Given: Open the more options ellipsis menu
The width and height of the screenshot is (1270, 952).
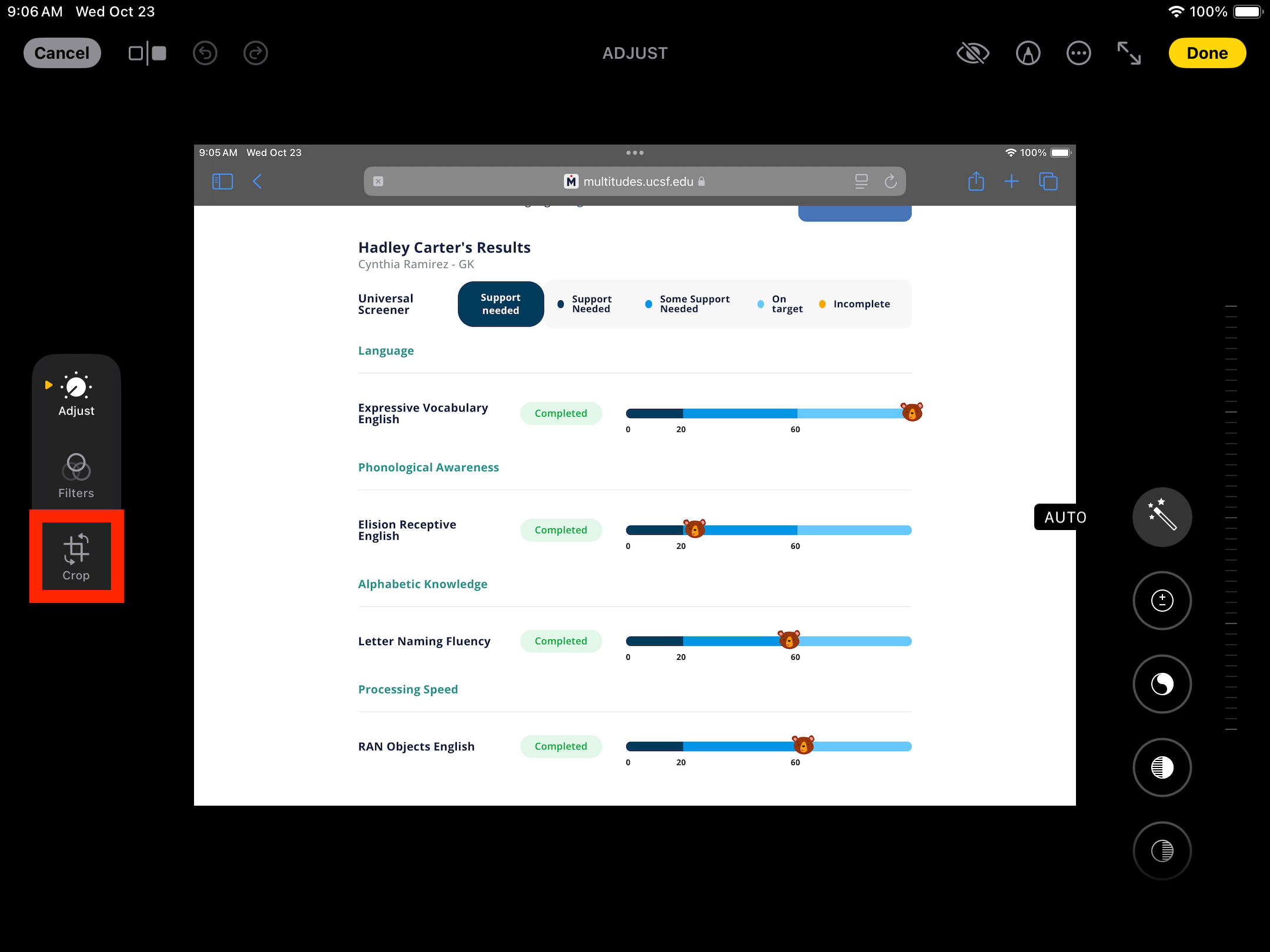Looking at the screenshot, I should pyautogui.click(x=1078, y=53).
